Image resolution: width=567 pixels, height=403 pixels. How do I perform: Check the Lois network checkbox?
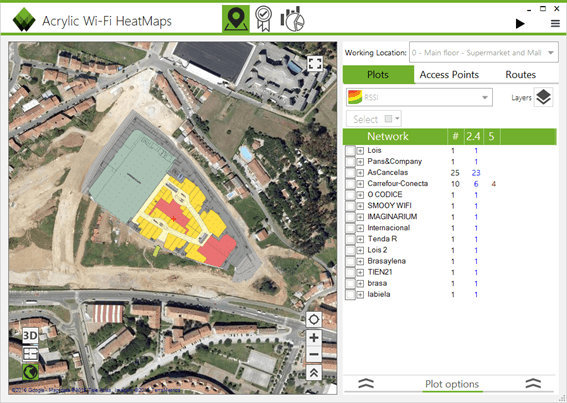[350, 150]
